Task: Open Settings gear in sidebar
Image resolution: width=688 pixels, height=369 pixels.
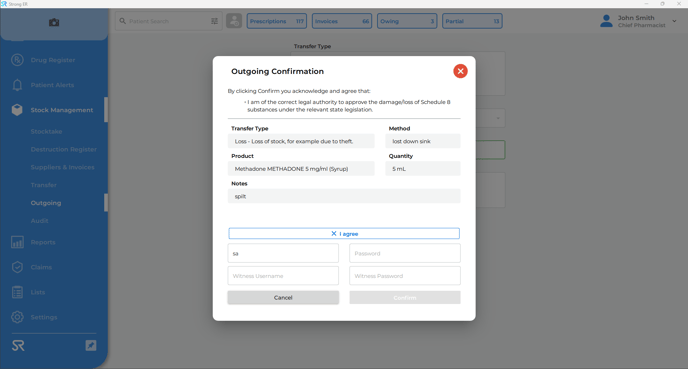Action: pyautogui.click(x=17, y=317)
